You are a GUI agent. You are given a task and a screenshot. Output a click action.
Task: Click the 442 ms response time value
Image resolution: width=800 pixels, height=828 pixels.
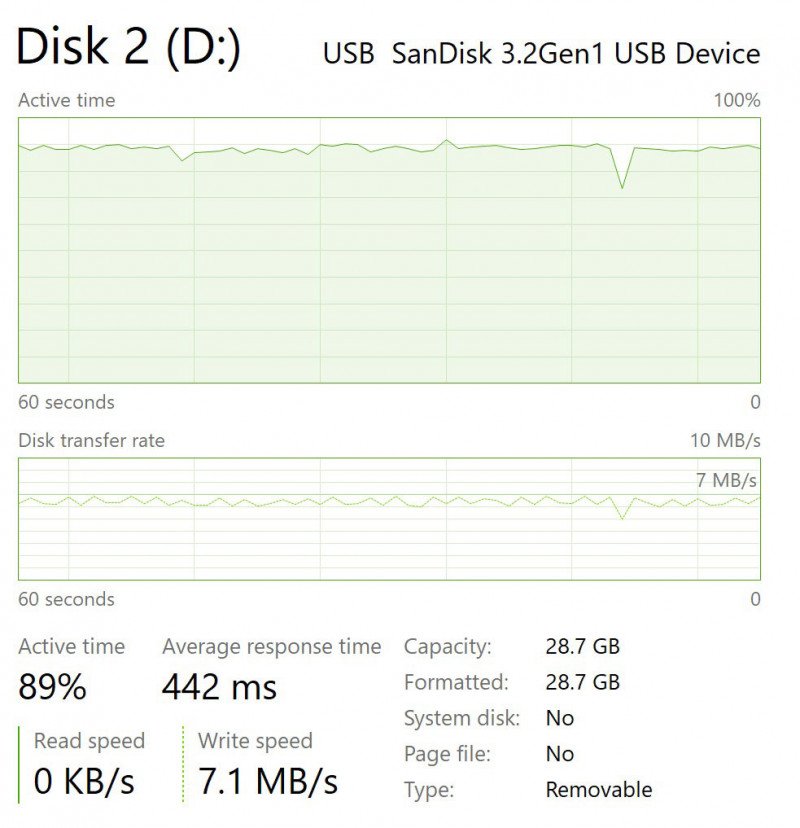(219, 687)
